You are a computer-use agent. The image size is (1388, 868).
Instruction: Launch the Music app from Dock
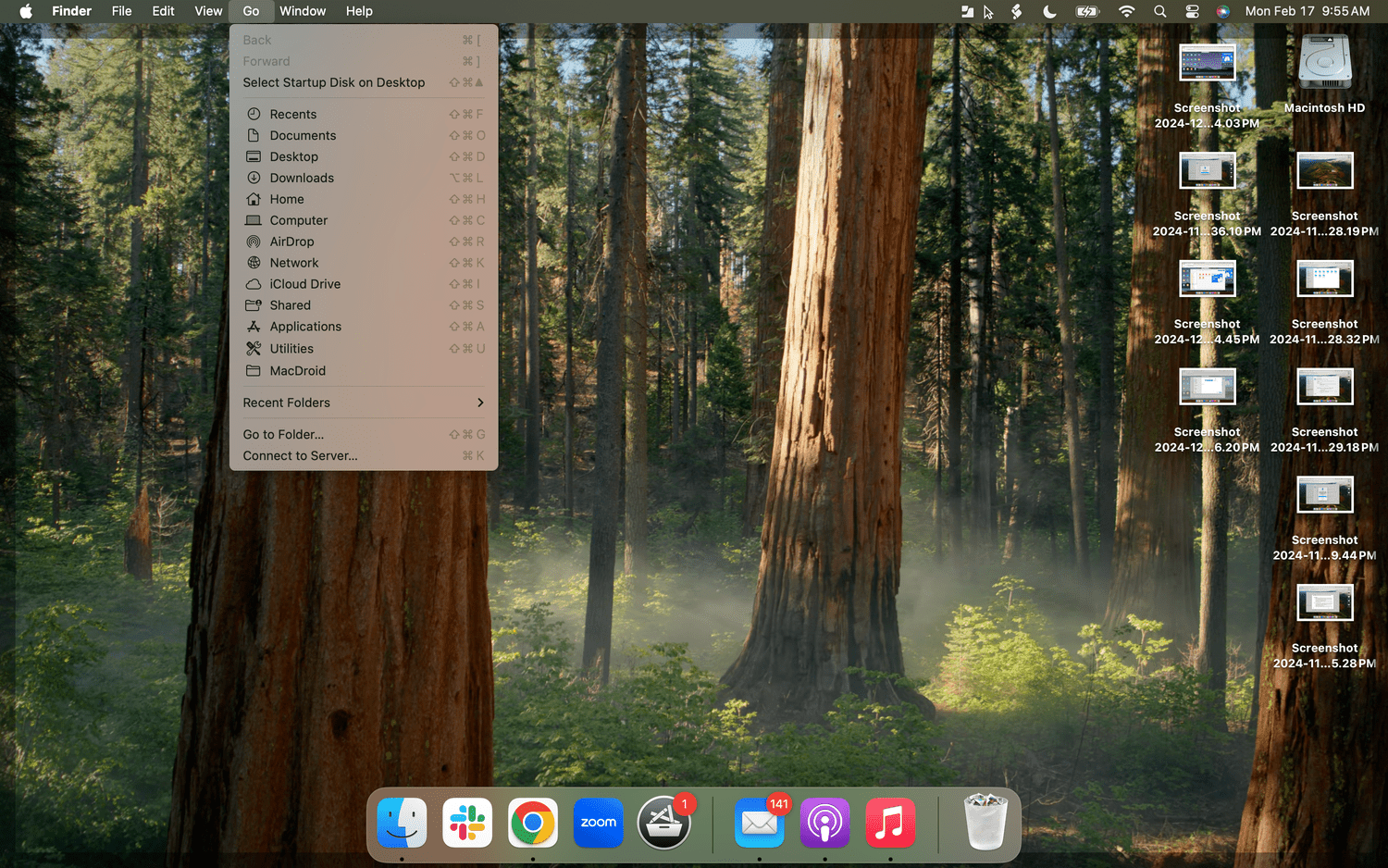pyautogui.click(x=890, y=823)
